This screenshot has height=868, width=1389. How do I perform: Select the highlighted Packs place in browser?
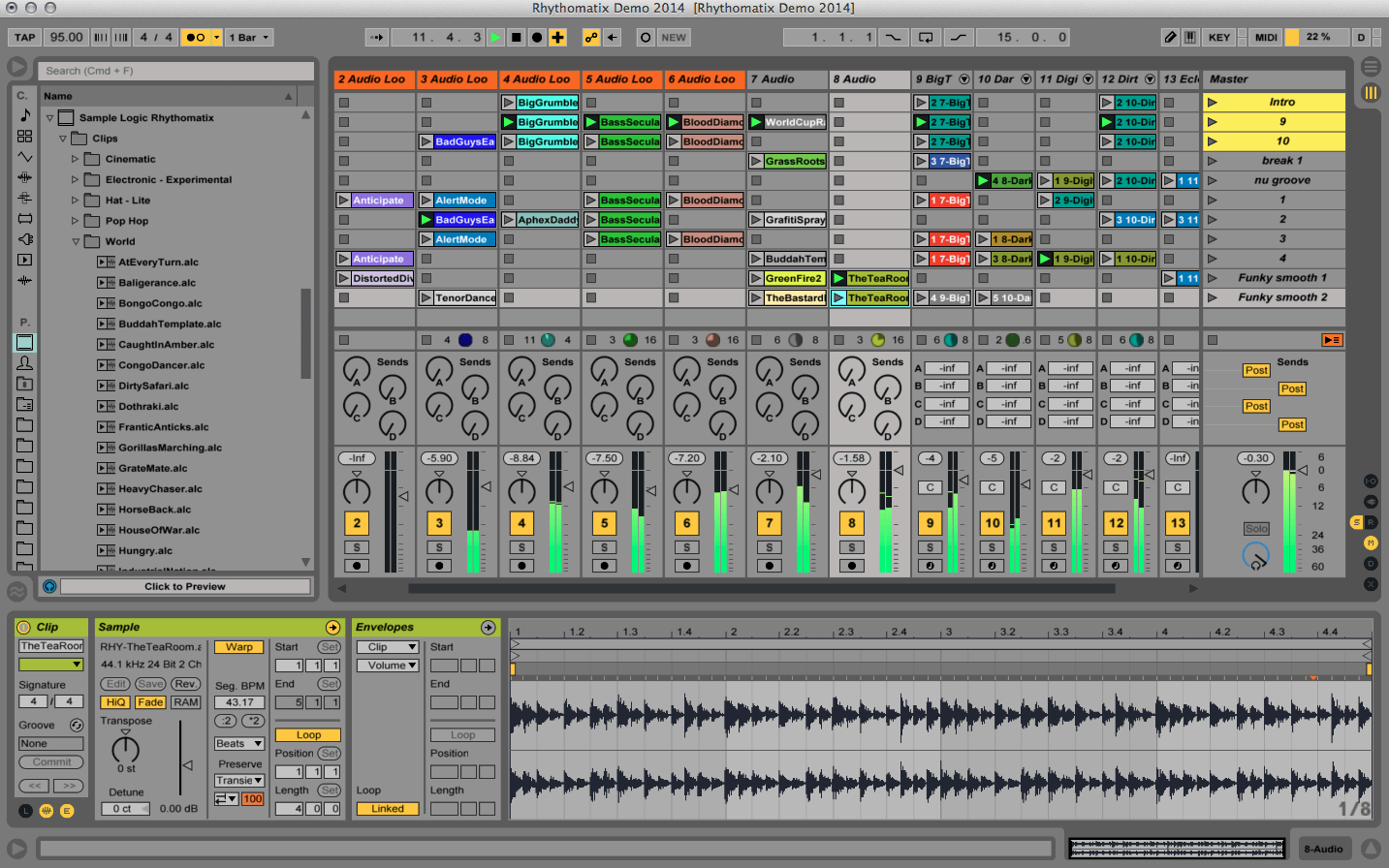tap(25, 343)
